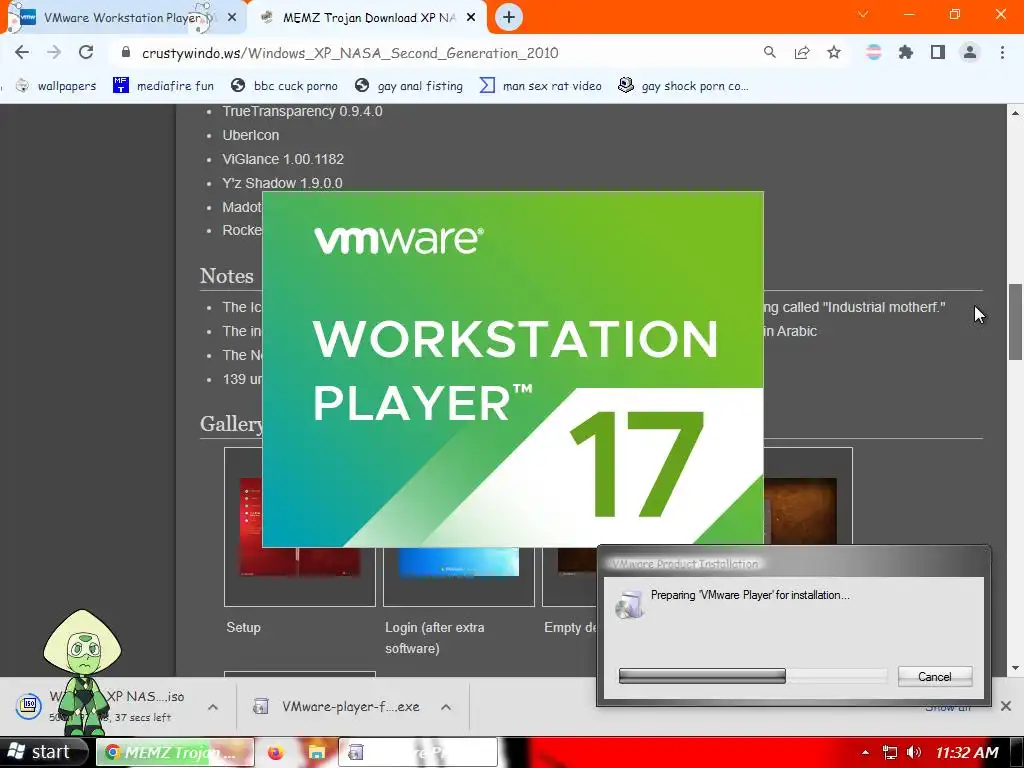Click the Setup caption under gallery
The image size is (1024, 768).
pos(244,628)
